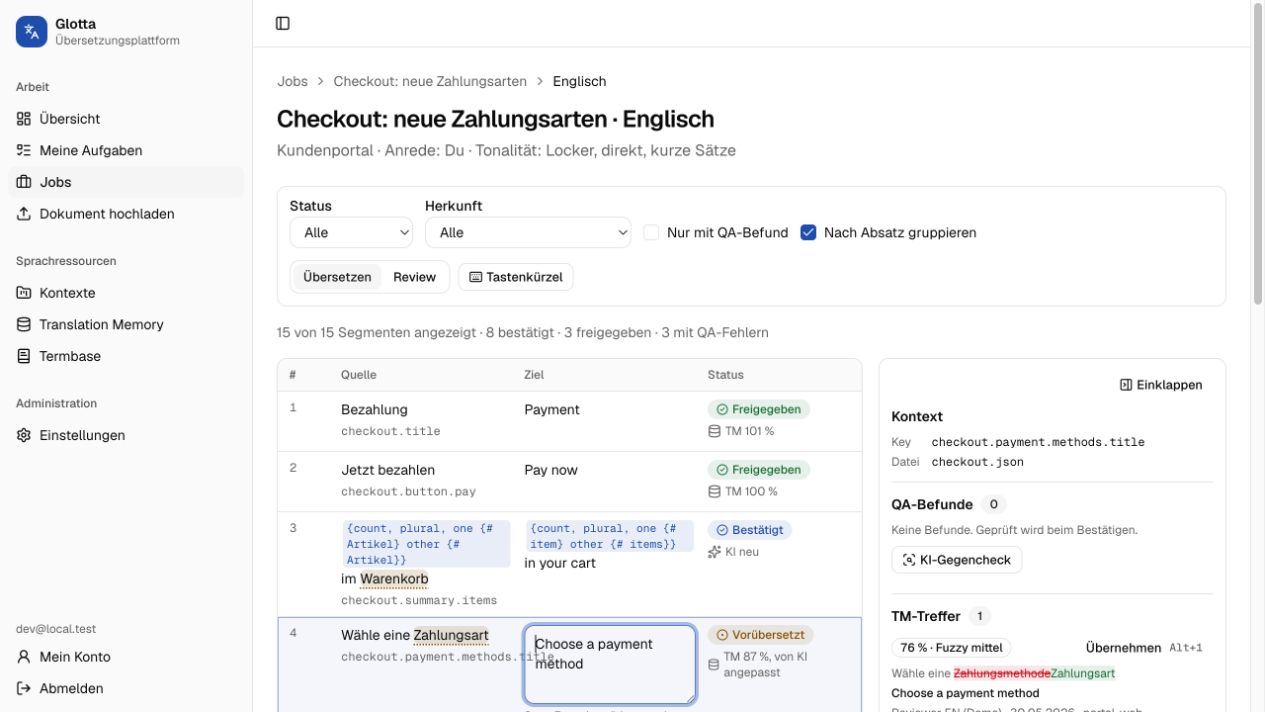Click the Übersicht dashboard icon
The width and height of the screenshot is (1265, 712).
(24, 118)
